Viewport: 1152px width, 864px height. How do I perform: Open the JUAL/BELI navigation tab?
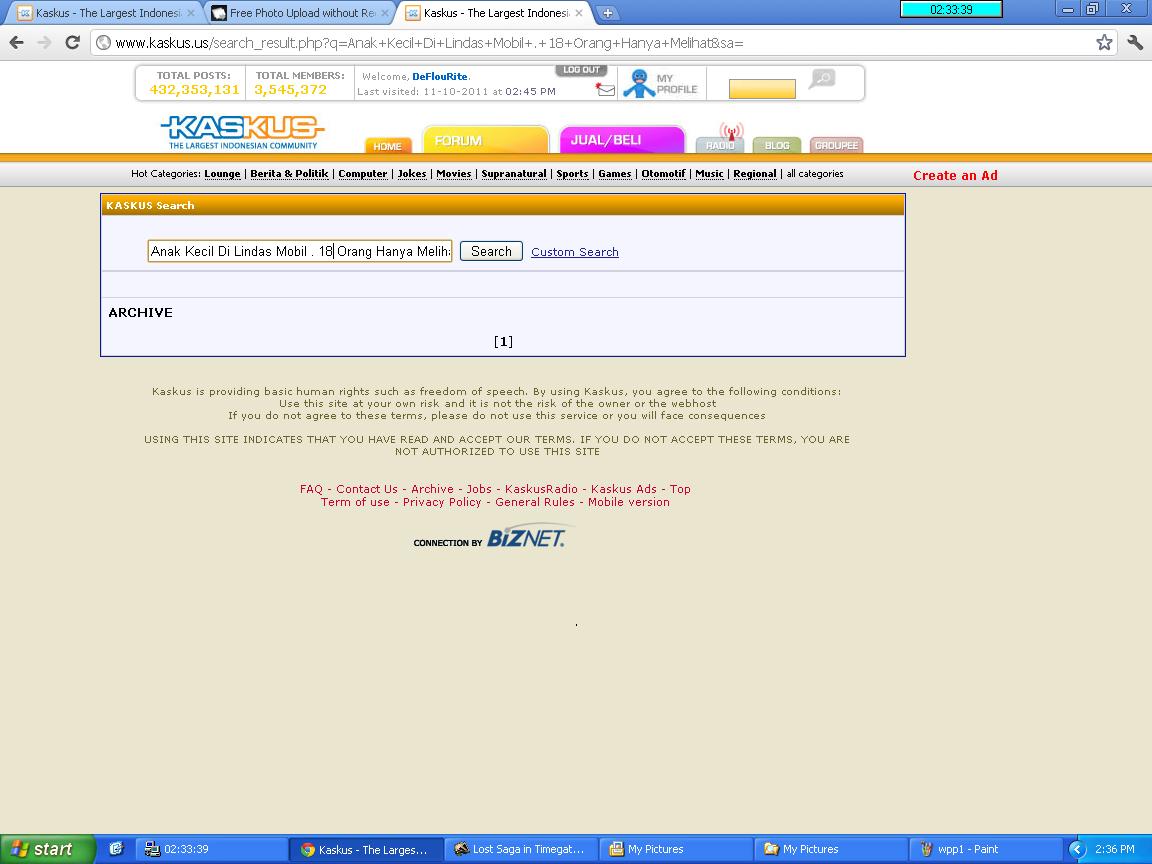click(621, 140)
